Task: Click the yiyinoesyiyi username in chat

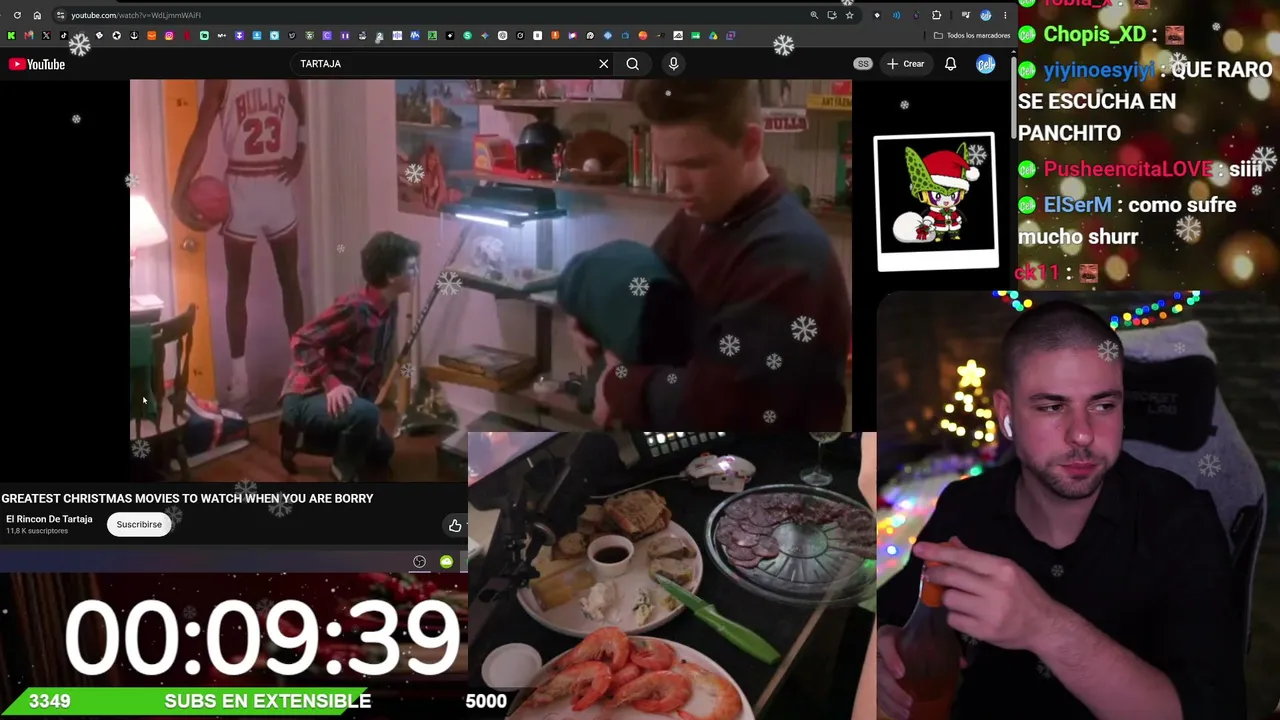Action: (x=1099, y=70)
